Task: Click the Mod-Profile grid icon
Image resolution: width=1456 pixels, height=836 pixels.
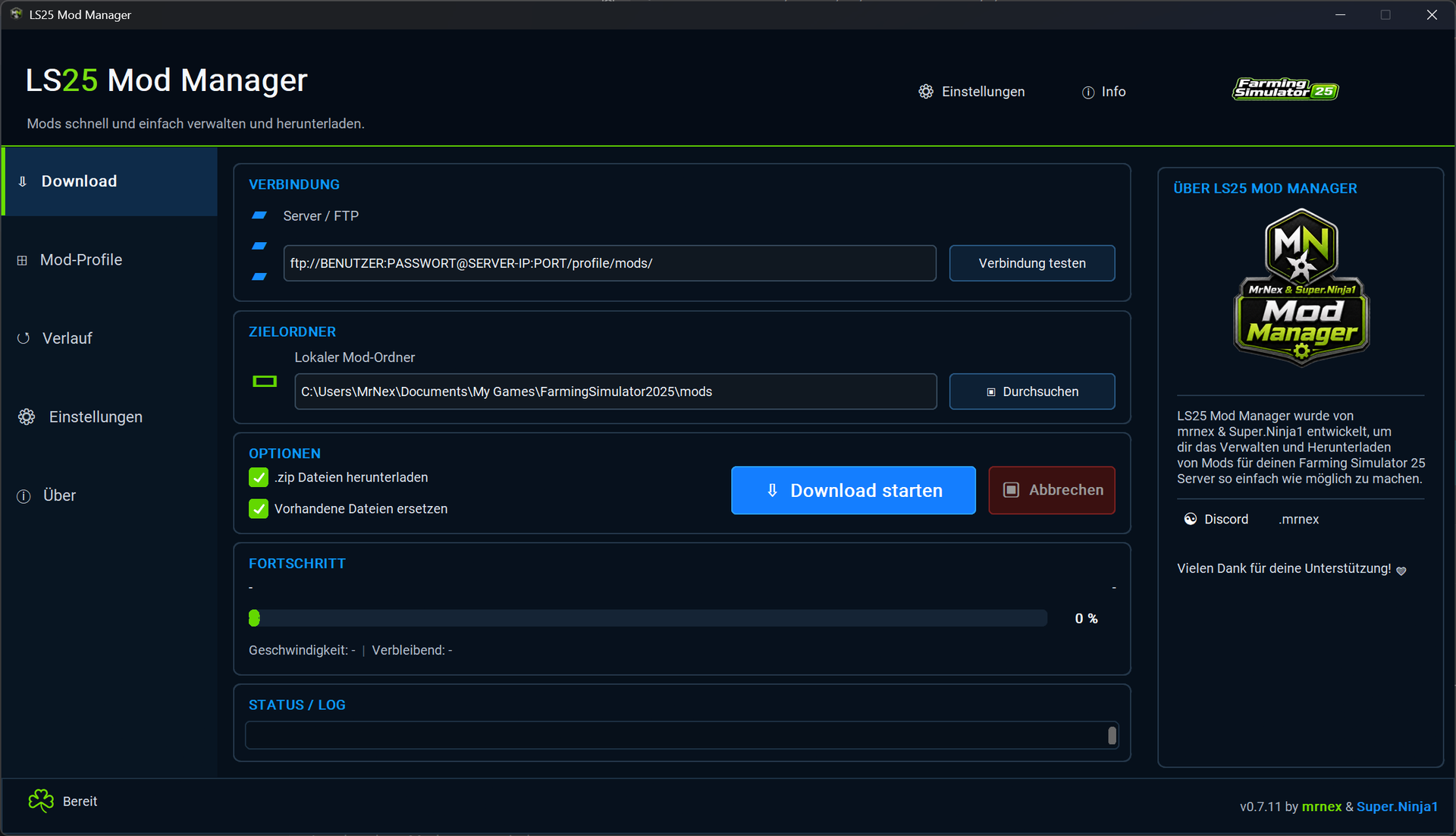Action: click(x=22, y=260)
